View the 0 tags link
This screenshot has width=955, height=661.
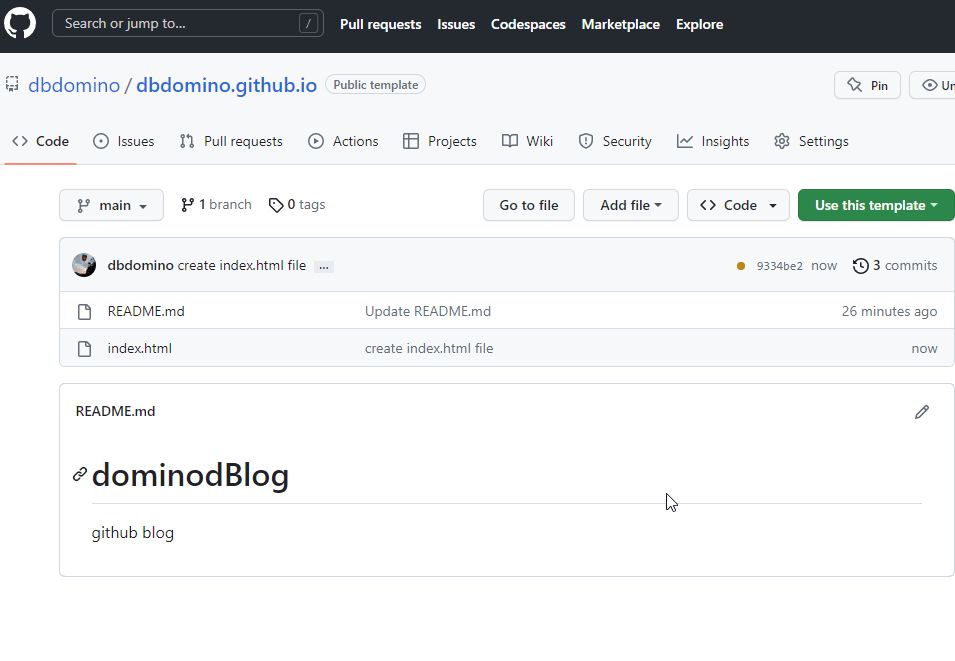pyautogui.click(x=297, y=205)
